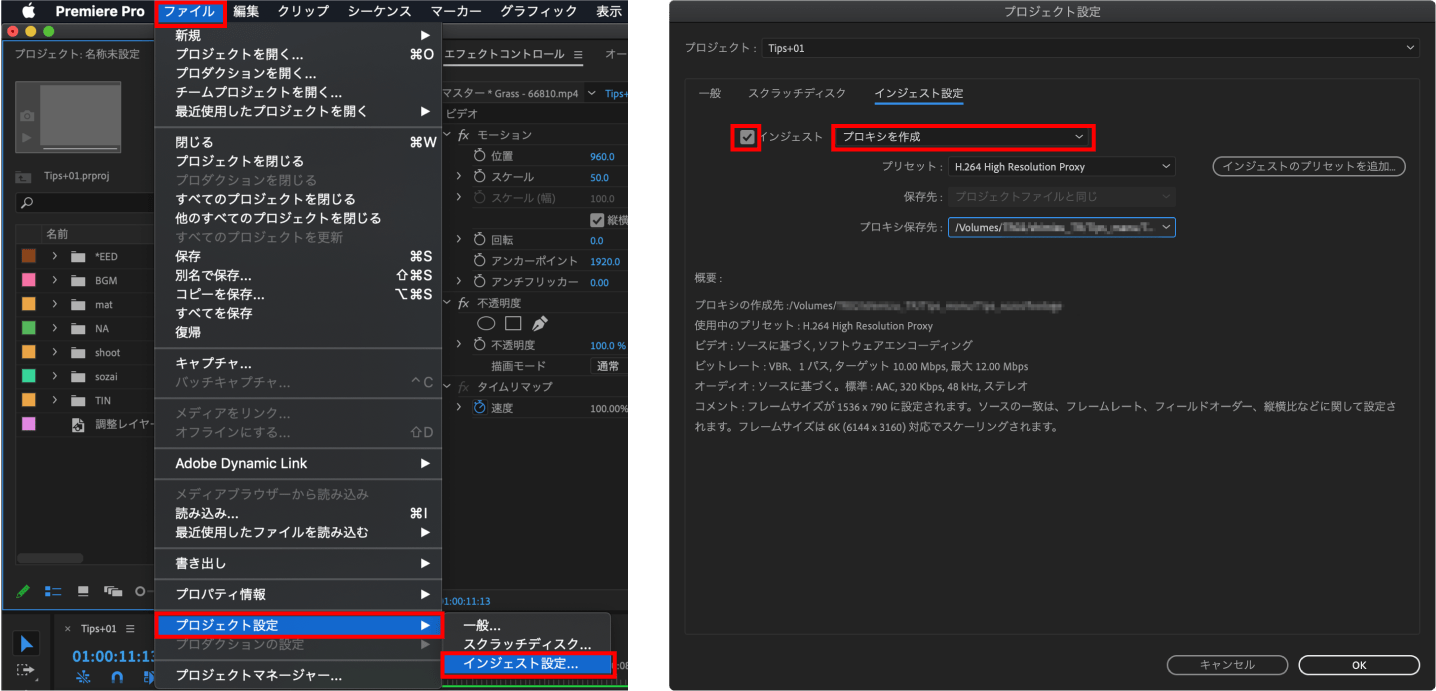1436x691 pixels.
Task: Toggle the fx button for 不透明度 effect
Action: 464,303
